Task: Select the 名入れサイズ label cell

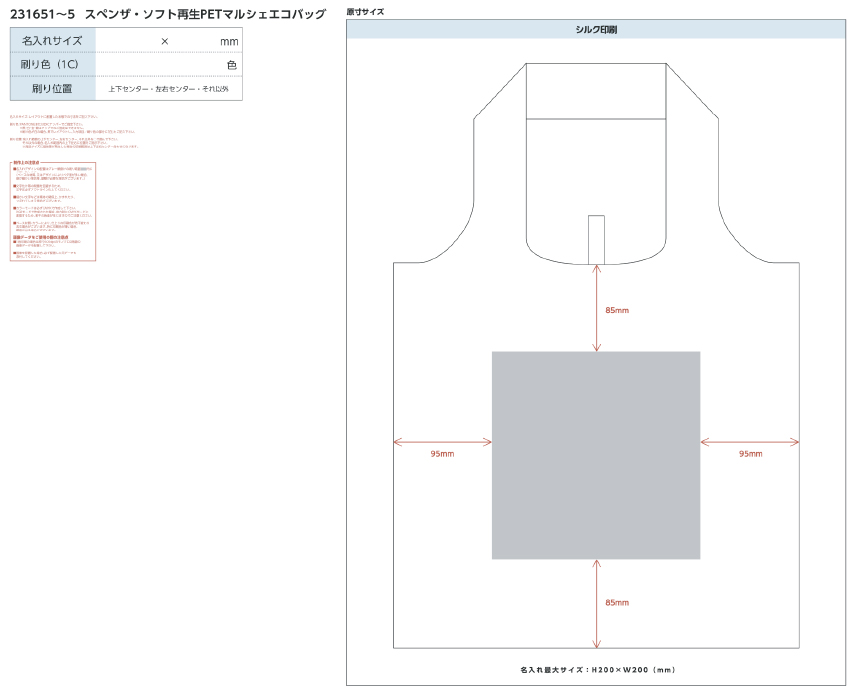Action: click(x=53, y=40)
